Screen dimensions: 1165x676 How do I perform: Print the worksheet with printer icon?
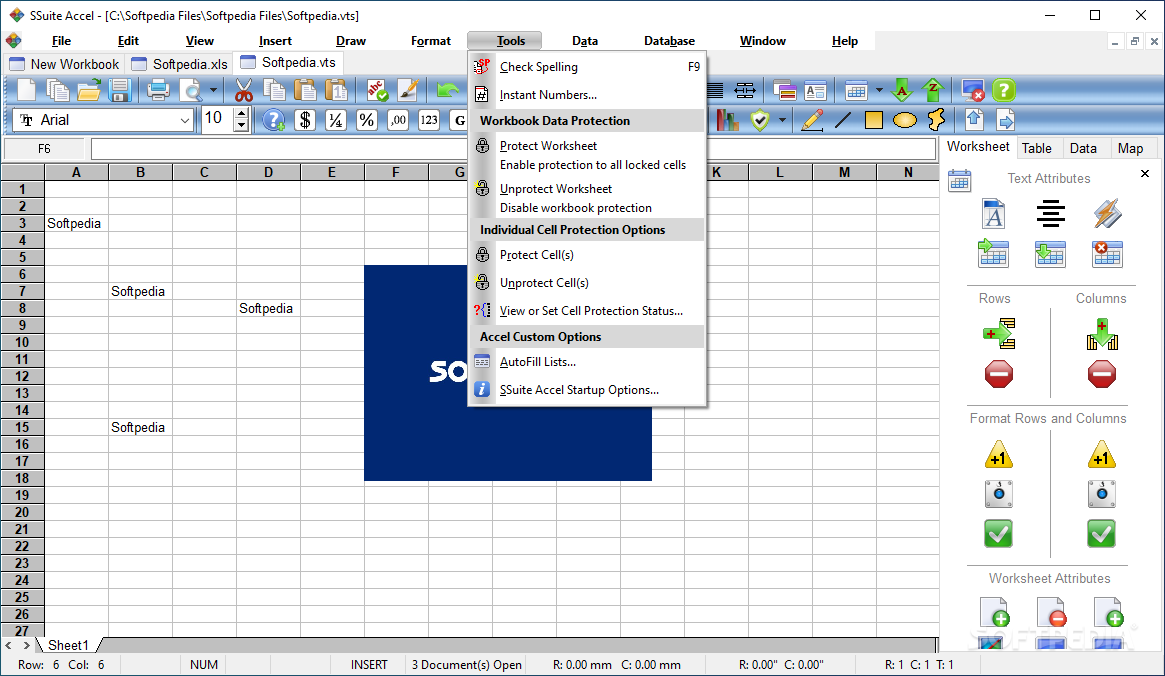coord(158,91)
